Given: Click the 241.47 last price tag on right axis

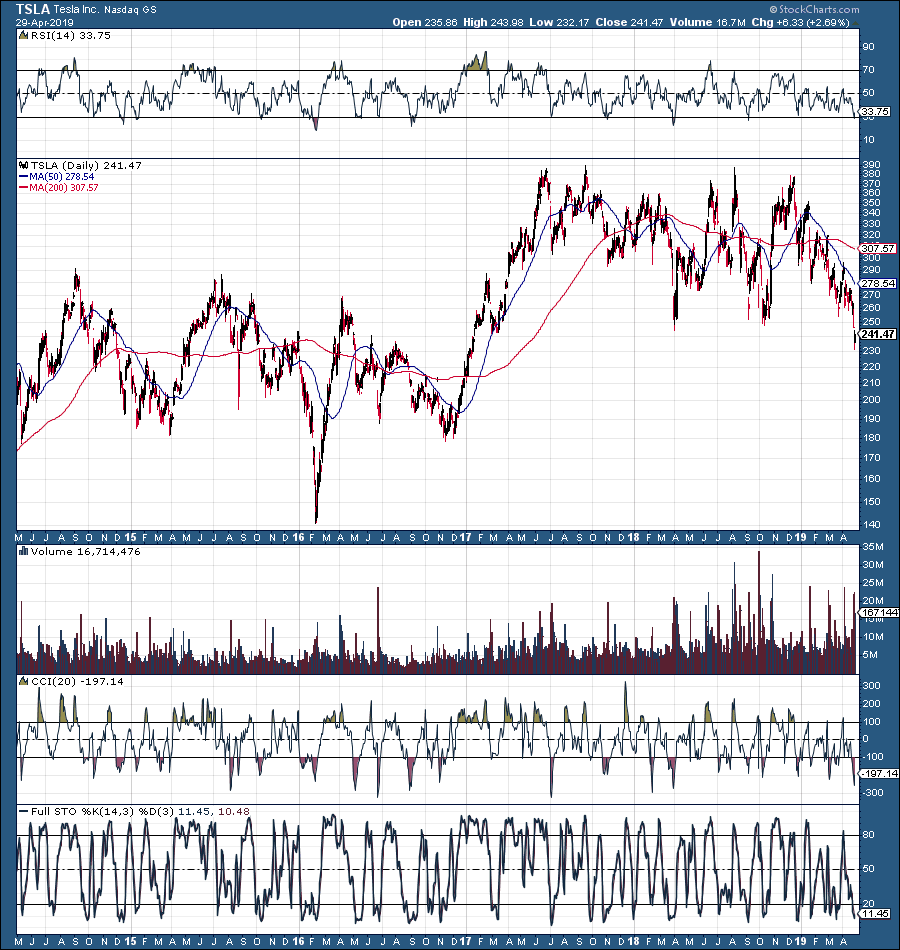Looking at the screenshot, I should tap(878, 334).
